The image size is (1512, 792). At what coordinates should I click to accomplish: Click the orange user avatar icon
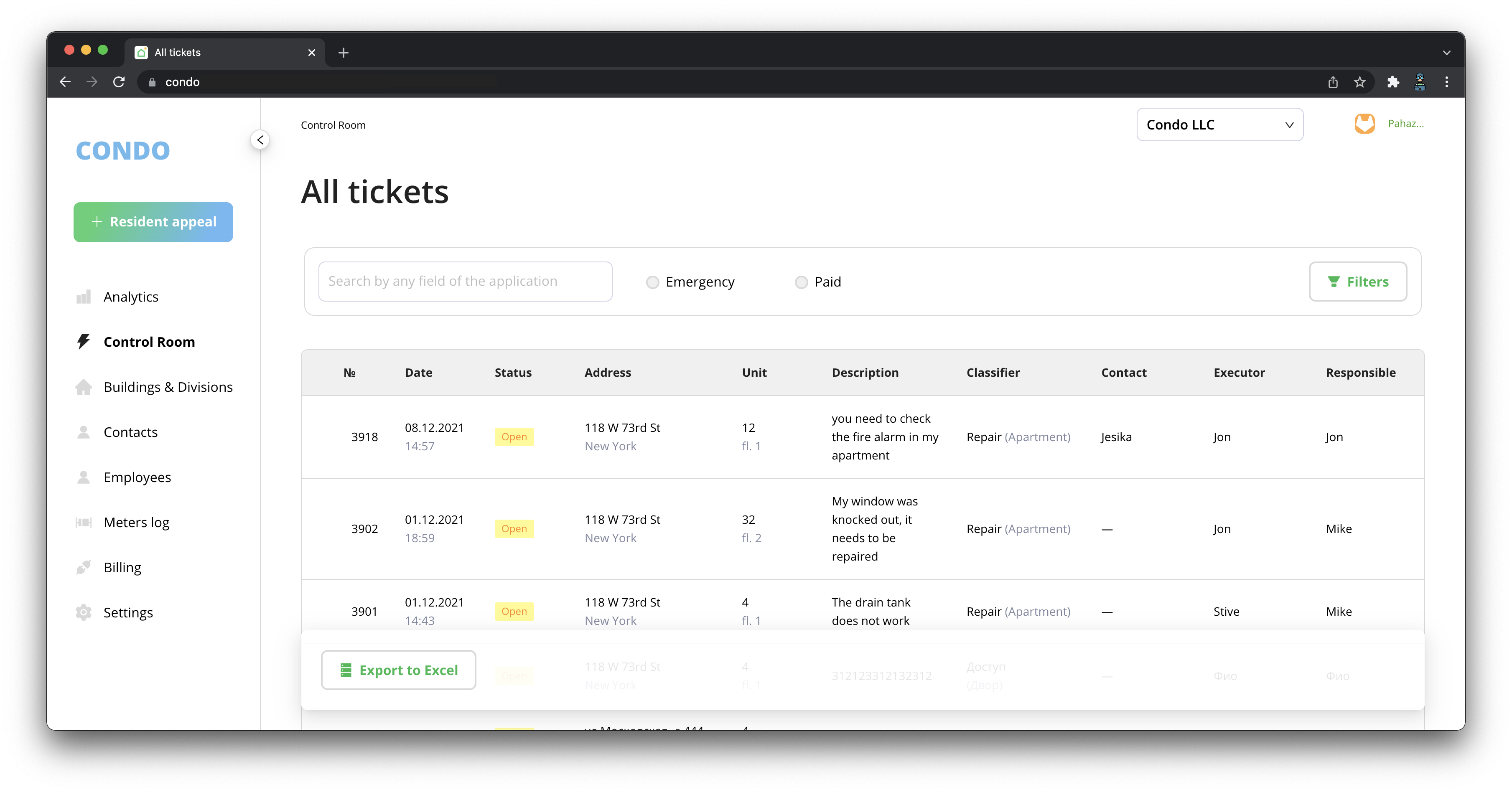[x=1364, y=124]
